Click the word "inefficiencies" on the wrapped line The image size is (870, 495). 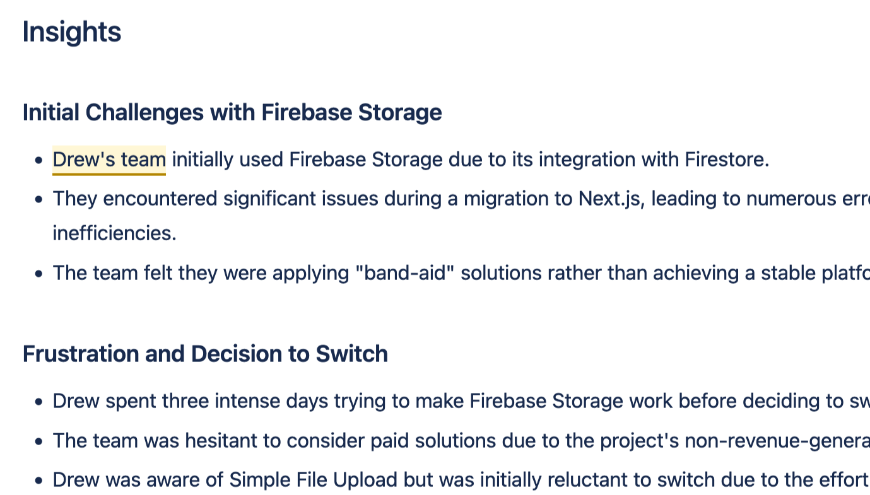(113, 234)
